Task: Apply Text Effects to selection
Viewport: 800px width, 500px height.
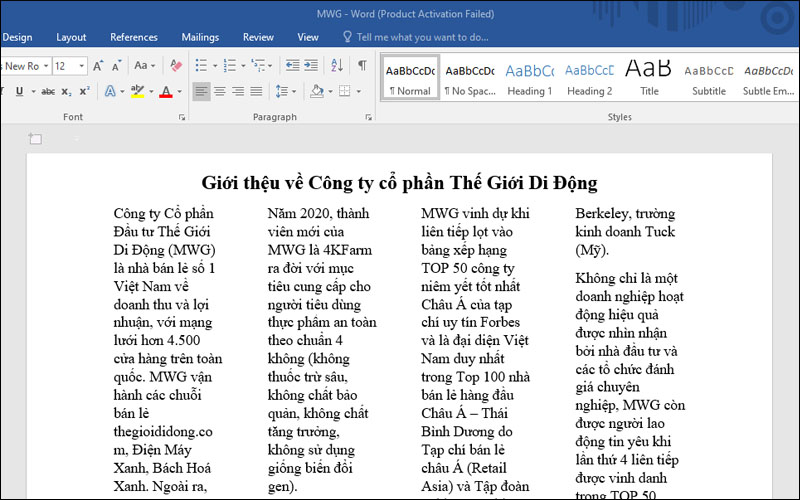Action: click(110, 91)
